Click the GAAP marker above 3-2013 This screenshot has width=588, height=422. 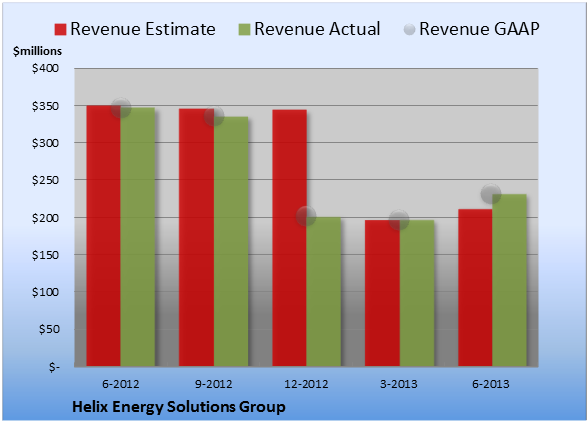(x=399, y=219)
